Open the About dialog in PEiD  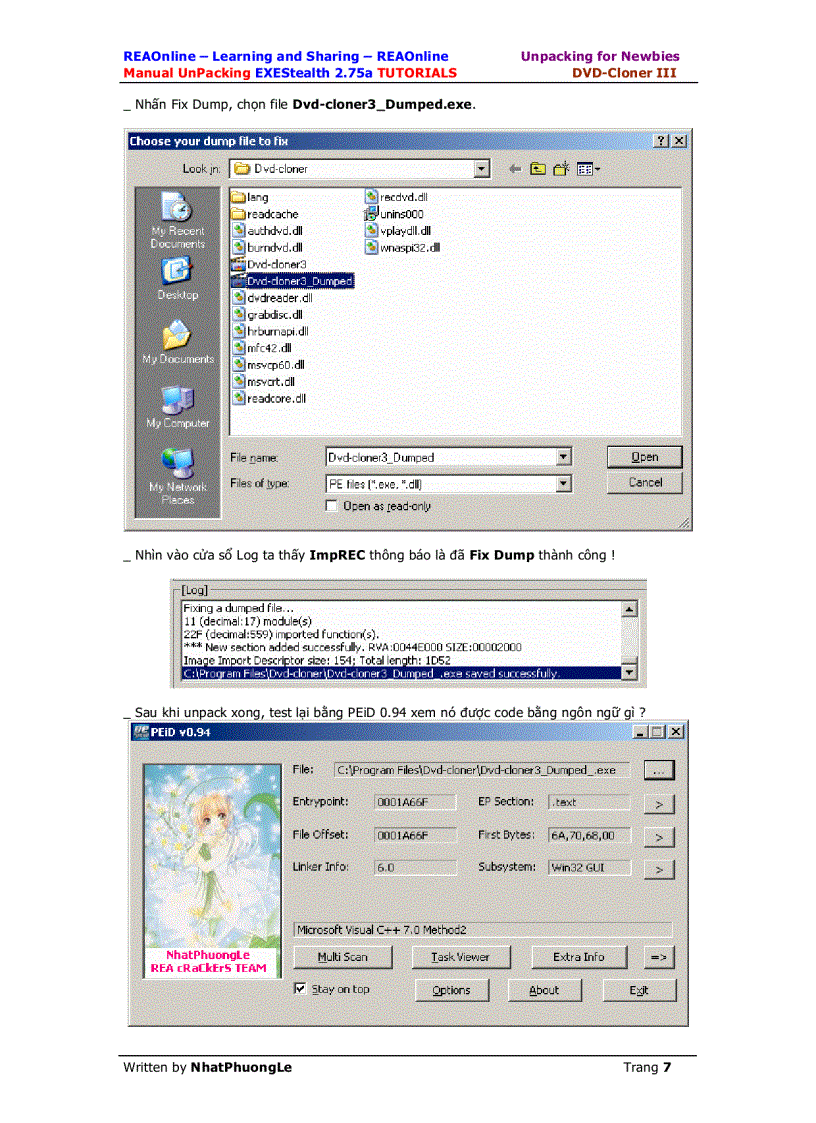tap(544, 990)
